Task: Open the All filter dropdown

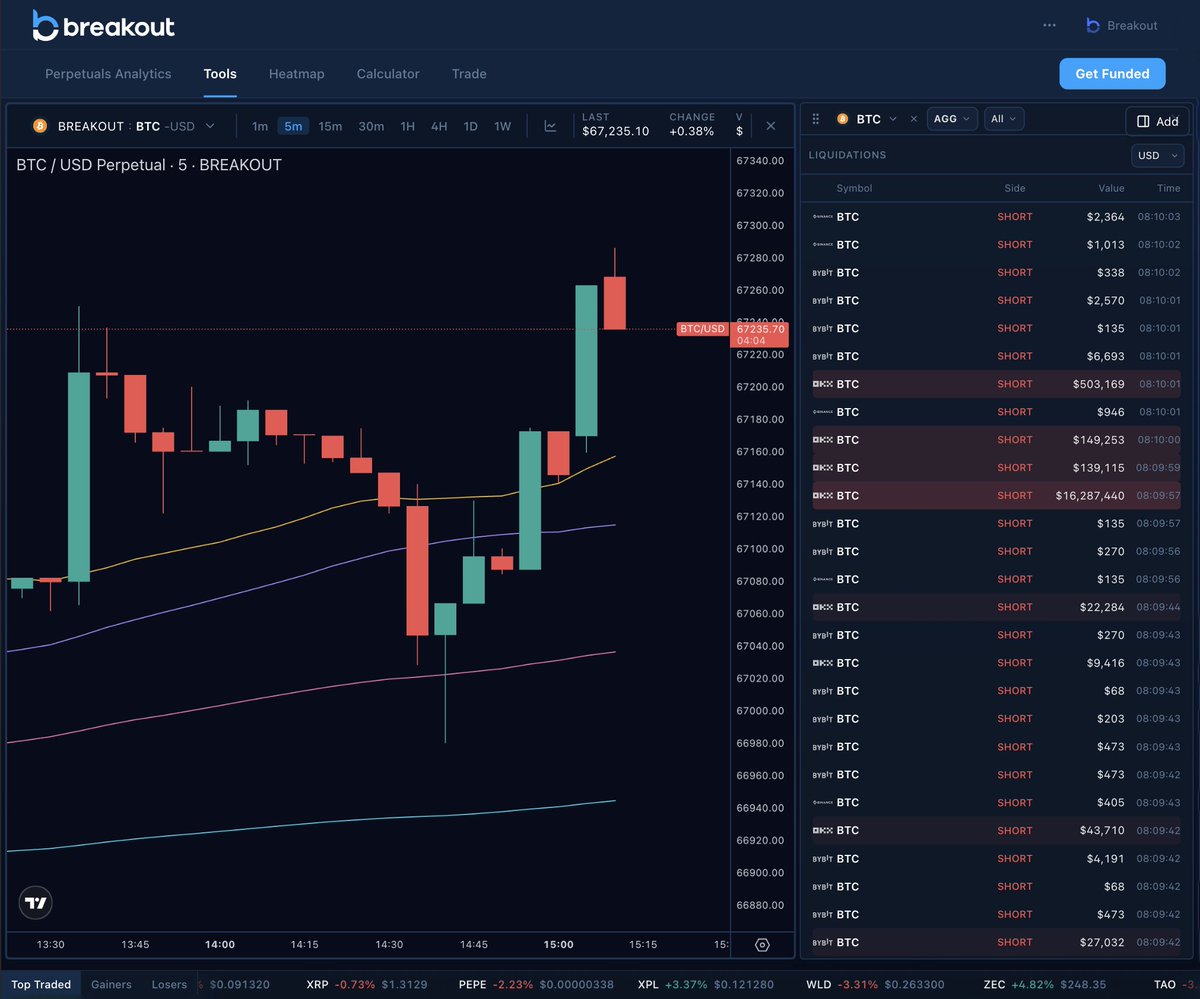Action: [1004, 119]
